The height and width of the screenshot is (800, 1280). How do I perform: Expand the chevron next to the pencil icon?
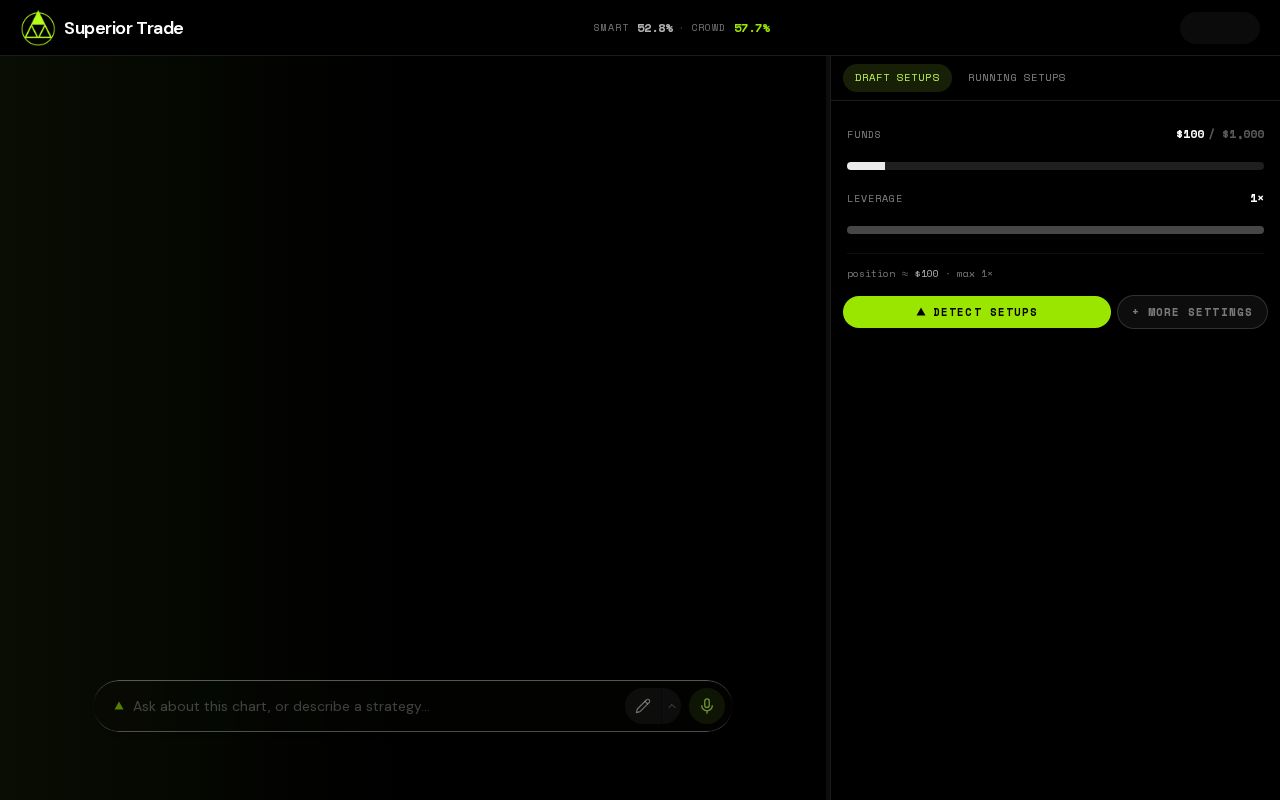[x=672, y=706]
